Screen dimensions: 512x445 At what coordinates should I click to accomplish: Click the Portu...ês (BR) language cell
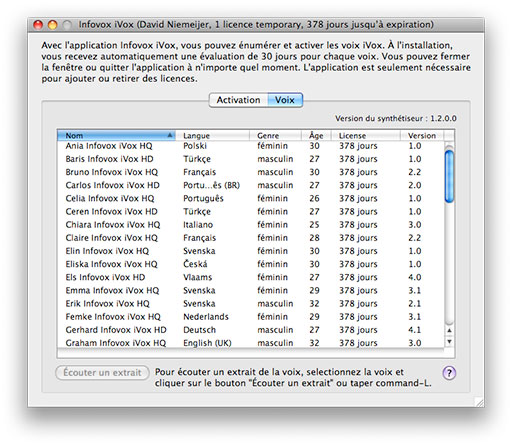pyautogui.click(x=211, y=185)
